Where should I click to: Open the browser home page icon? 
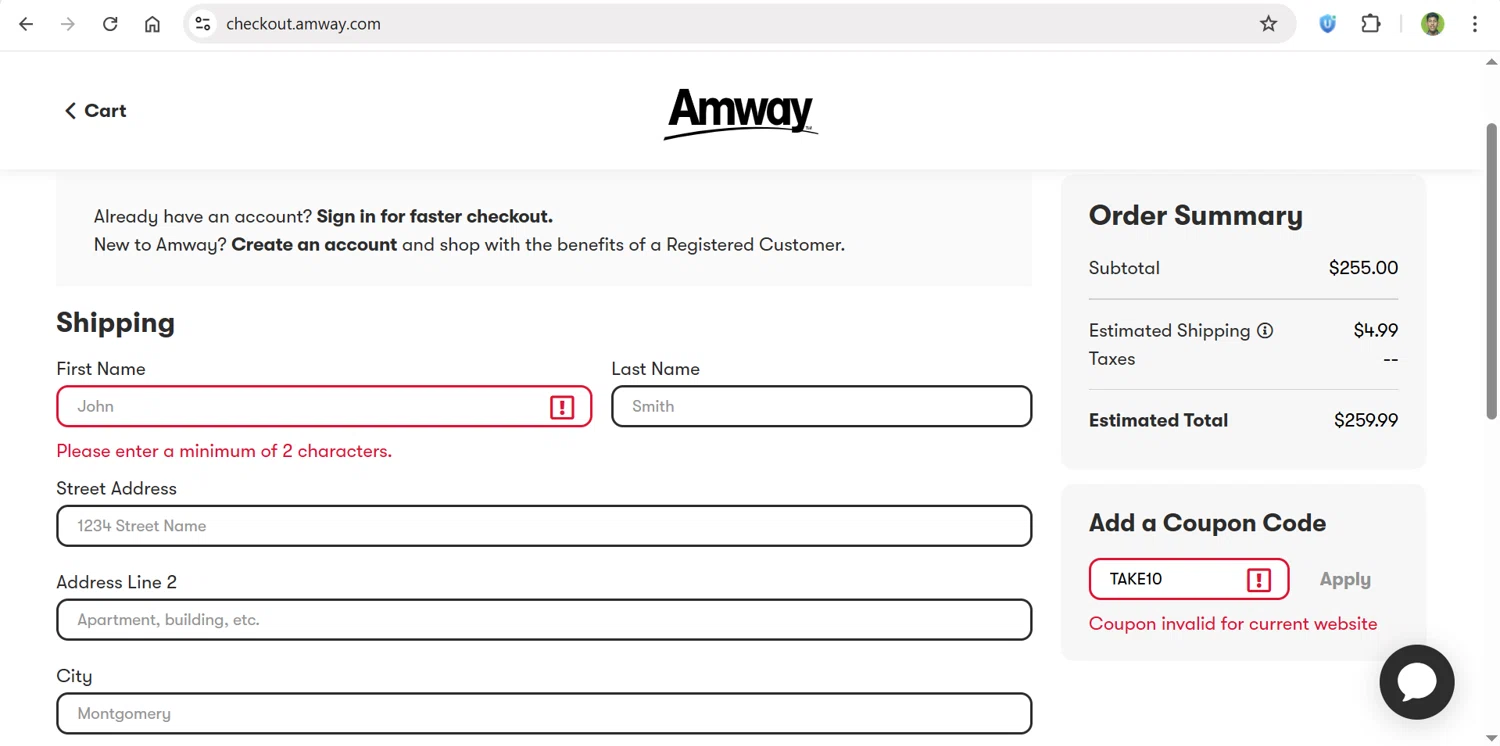coord(152,24)
